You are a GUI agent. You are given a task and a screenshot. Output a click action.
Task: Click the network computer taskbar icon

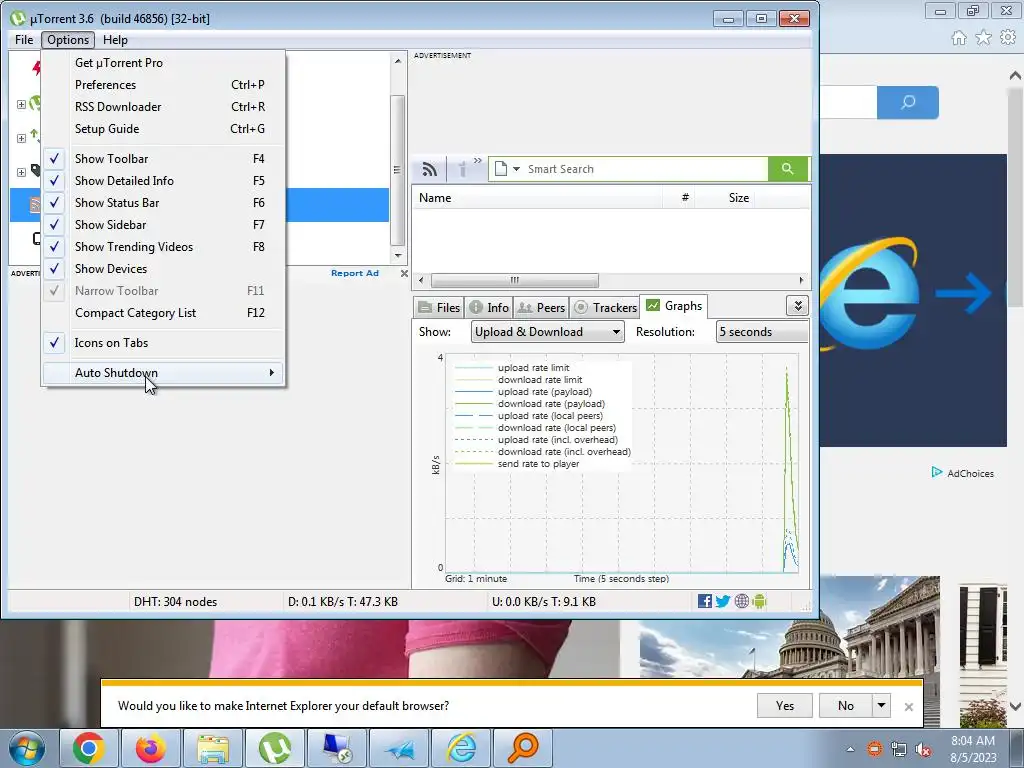(x=337, y=748)
